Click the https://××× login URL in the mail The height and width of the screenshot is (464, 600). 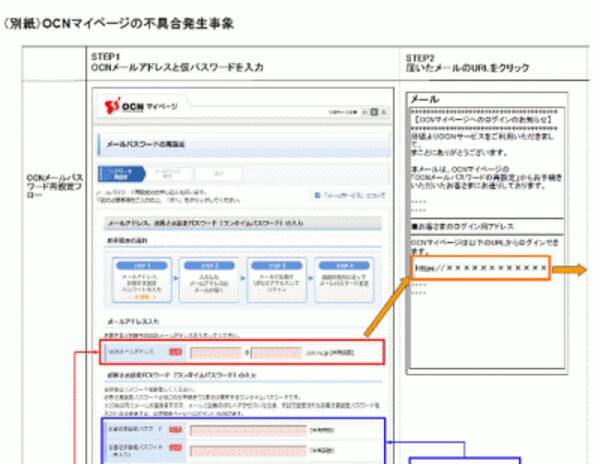pyautogui.click(x=481, y=268)
